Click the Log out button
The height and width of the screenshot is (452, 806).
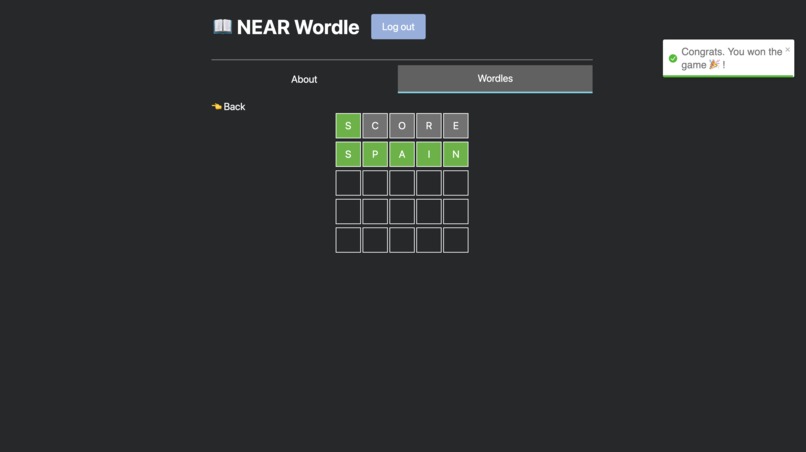click(398, 27)
